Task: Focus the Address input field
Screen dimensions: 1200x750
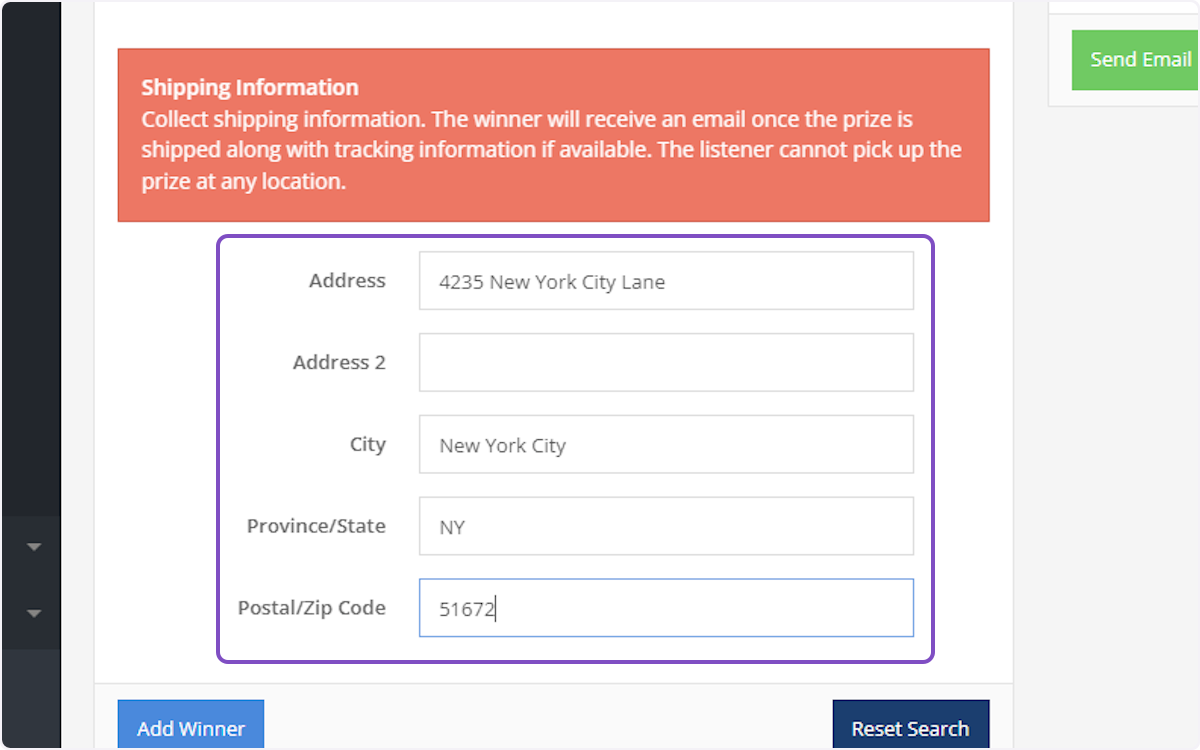Action: [666, 281]
